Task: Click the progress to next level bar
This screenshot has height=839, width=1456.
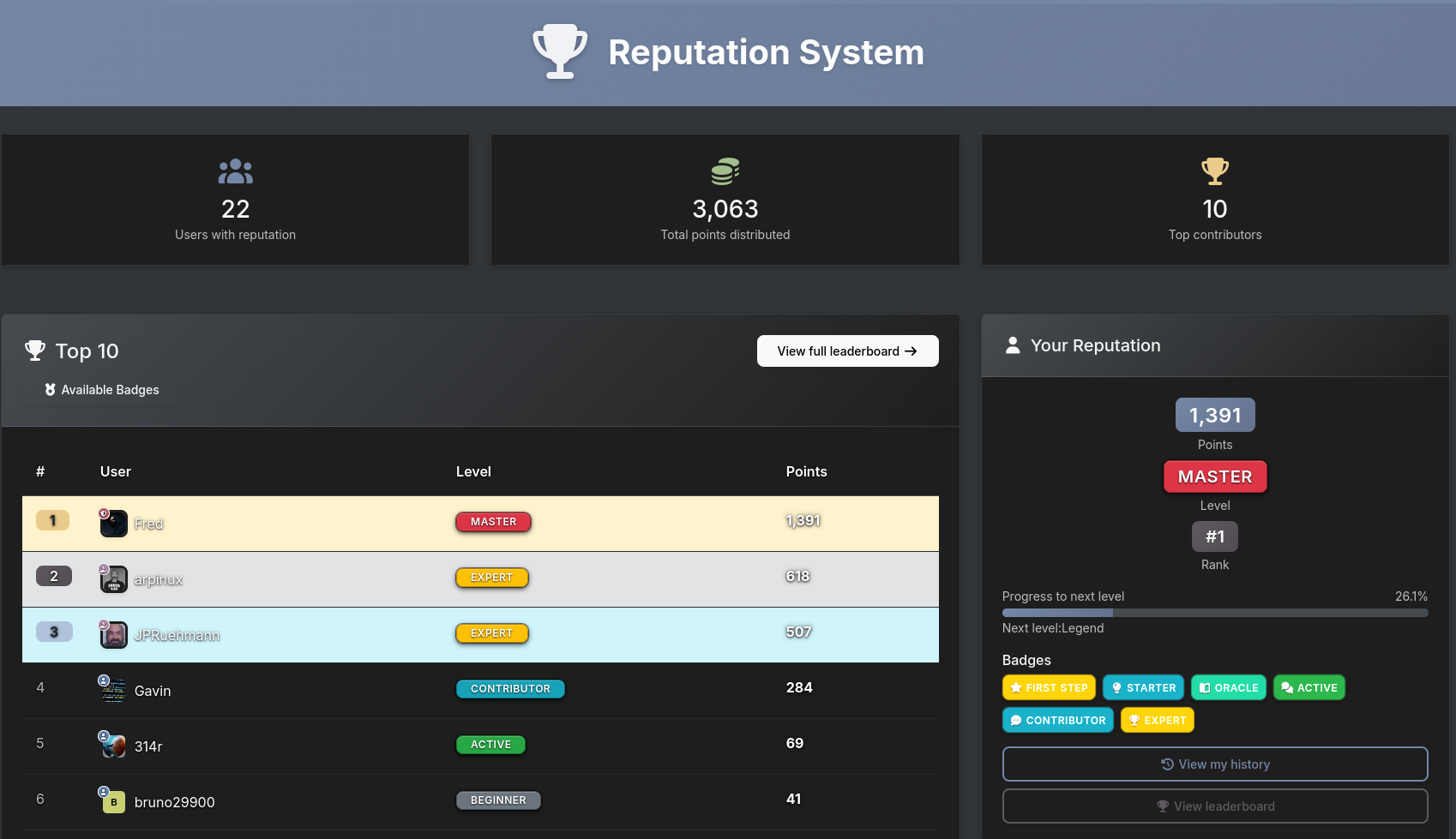Action: coord(1214,613)
